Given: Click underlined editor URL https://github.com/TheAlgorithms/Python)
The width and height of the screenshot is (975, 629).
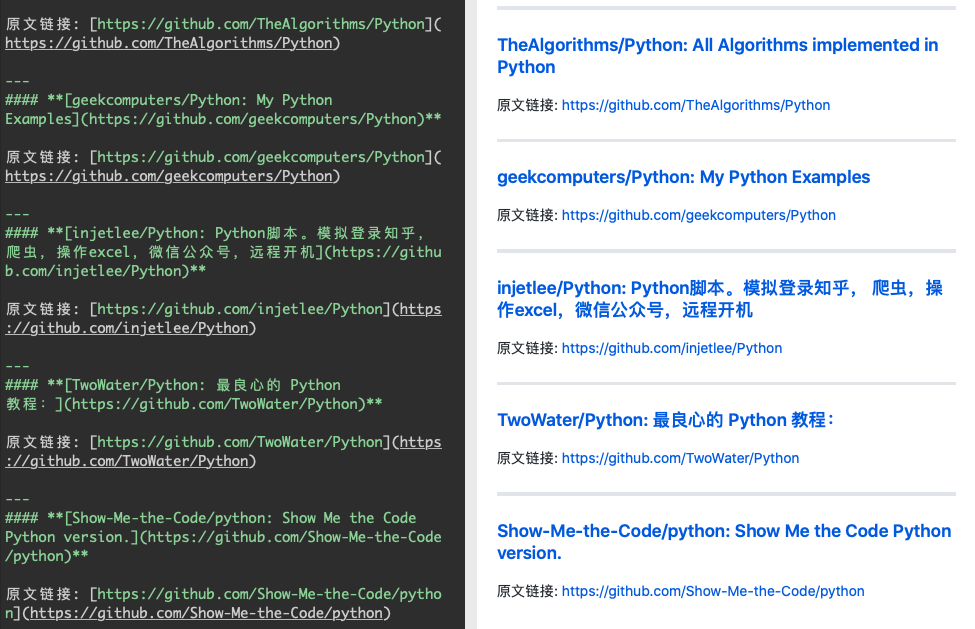Looking at the screenshot, I should 173,43.
